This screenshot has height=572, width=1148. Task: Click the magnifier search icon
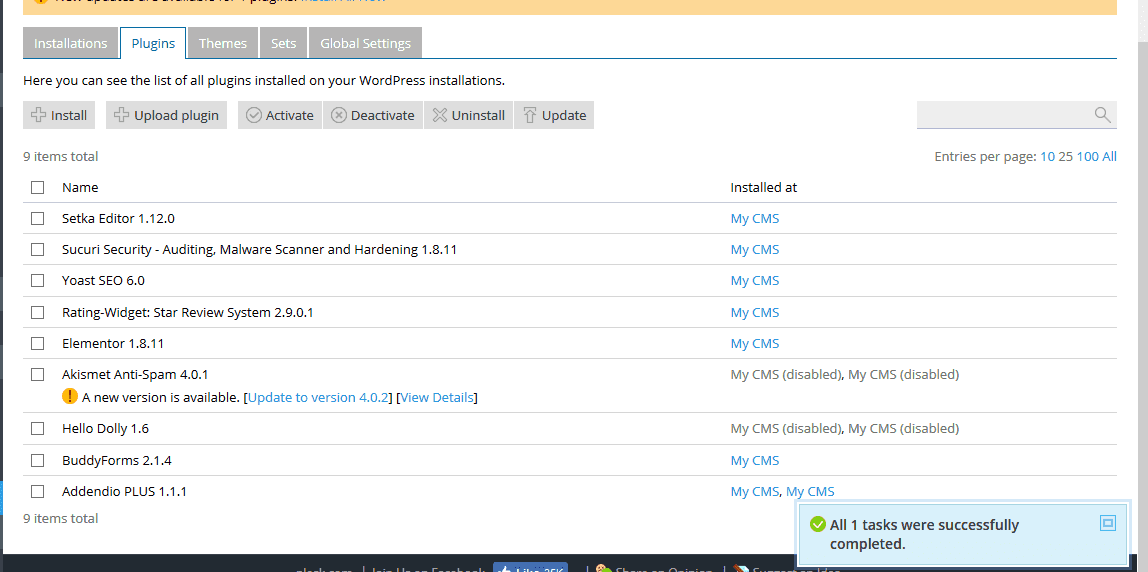pos(1102,114)
